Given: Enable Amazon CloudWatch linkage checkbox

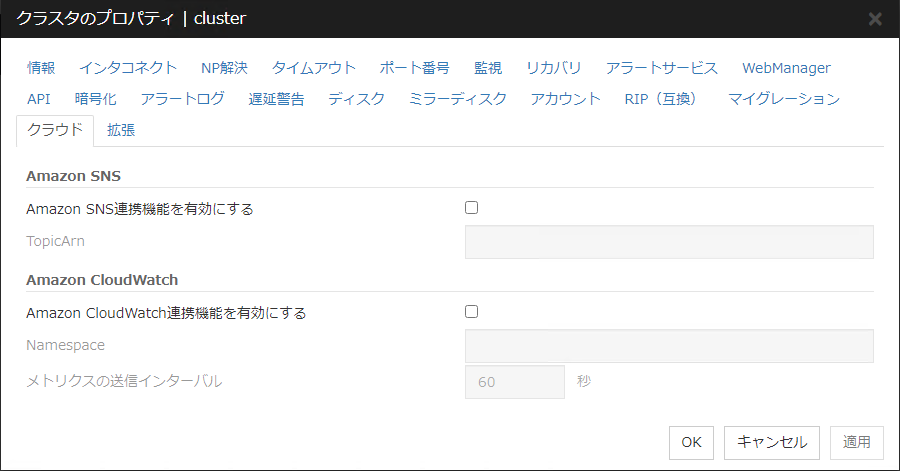Looking at the screenshot, I should [x=472, y=311].
